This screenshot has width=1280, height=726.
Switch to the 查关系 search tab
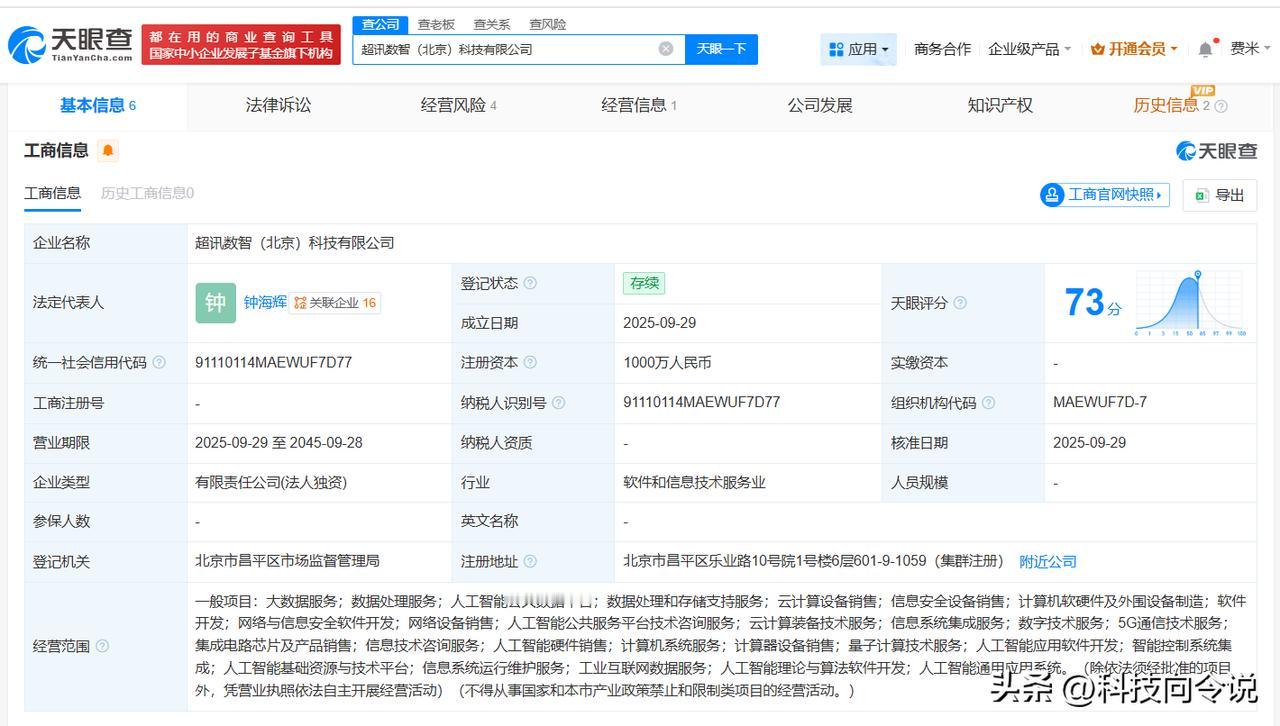492,24
